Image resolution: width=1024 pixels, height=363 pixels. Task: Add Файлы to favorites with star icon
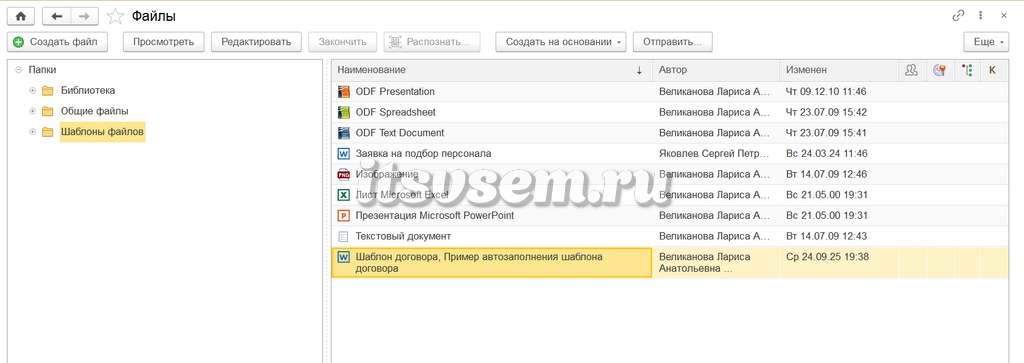click(115, 16)
